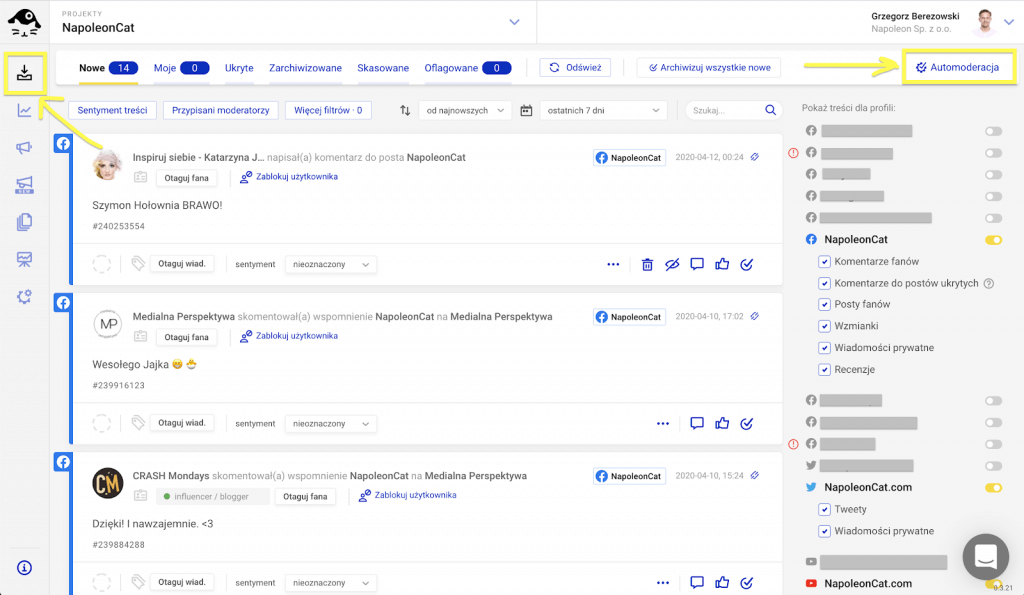Open link icon next to 2020-04-12 timestamp
The height and width of the screenshot is (595, 1024).
tap(755, 157)
